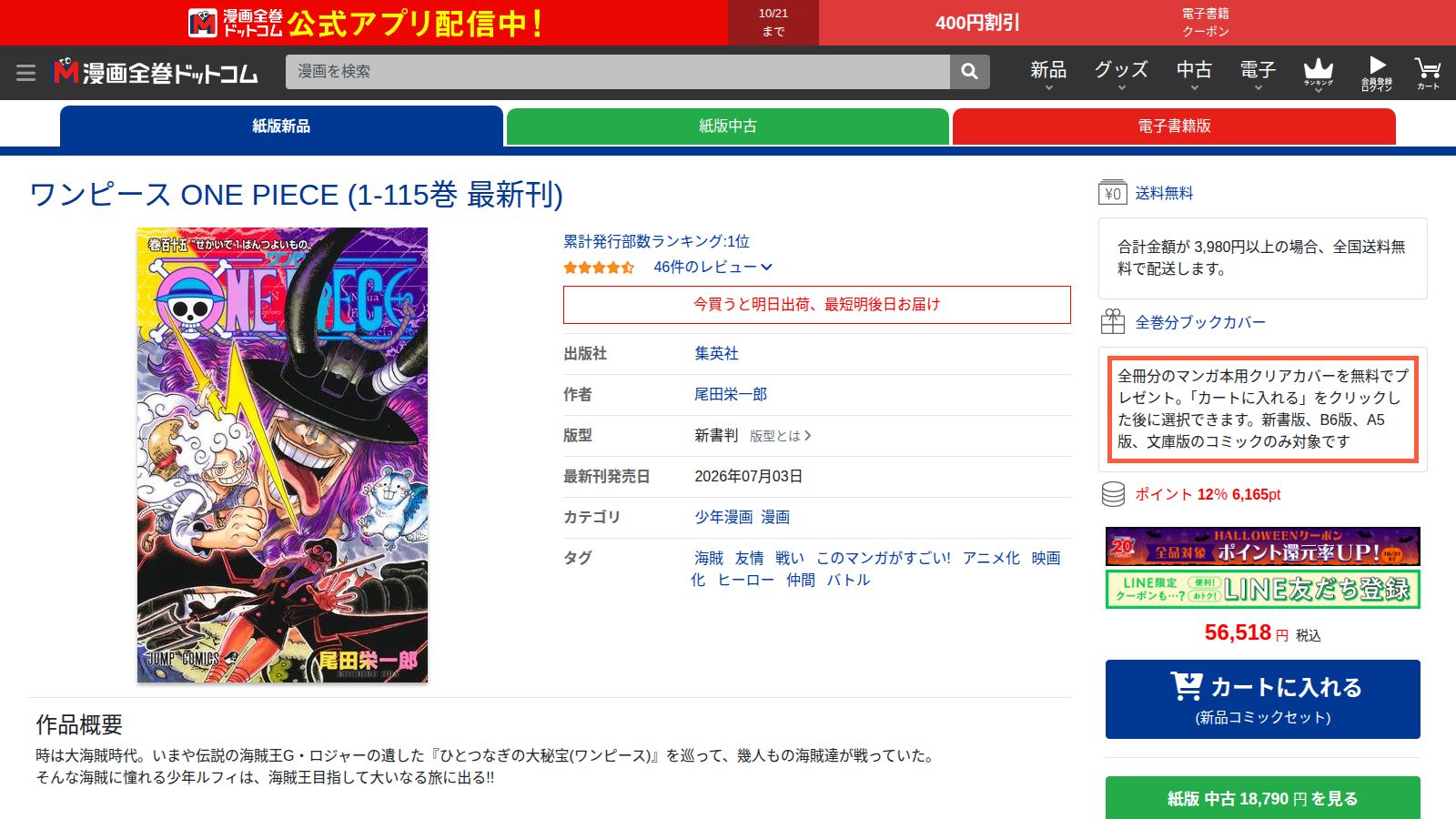Switch to the 紙版中古 tab
This screenshot has width=1456, height=819.
point(728,126)
